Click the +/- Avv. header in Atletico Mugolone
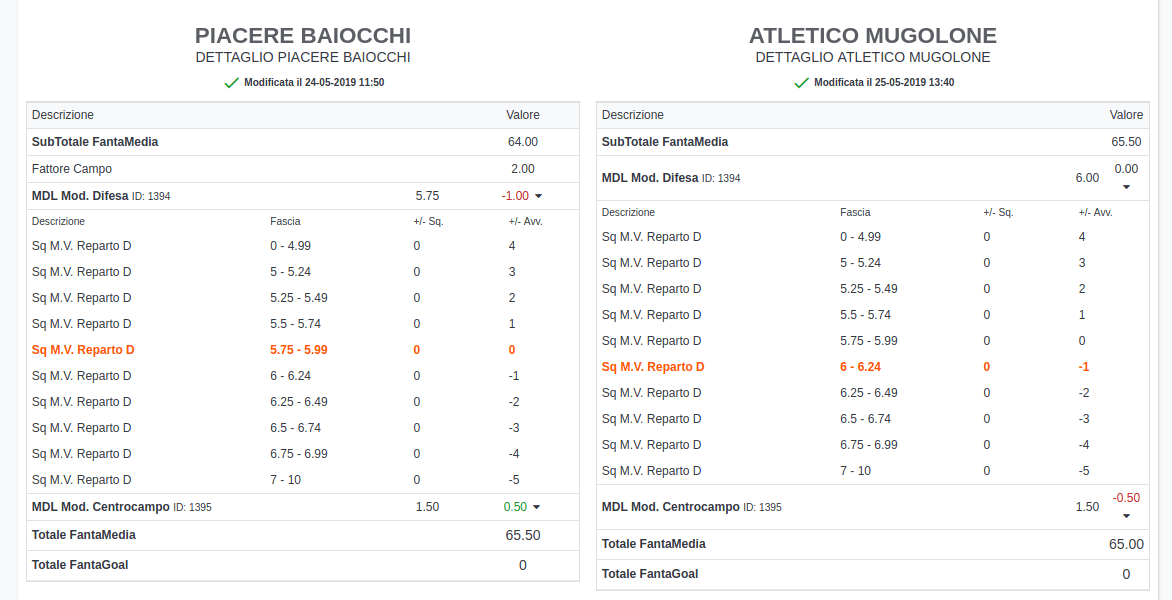1172x600 pixels. [1095, 212]
